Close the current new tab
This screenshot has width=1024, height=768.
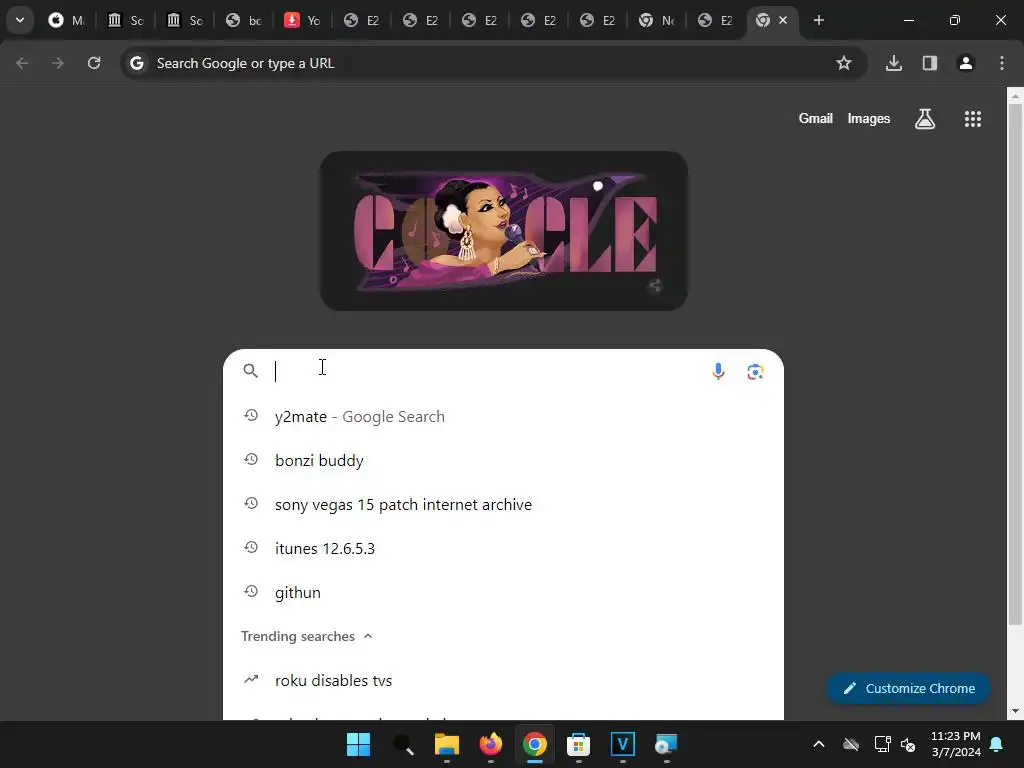pyautogui.click(x=783, y=20)
